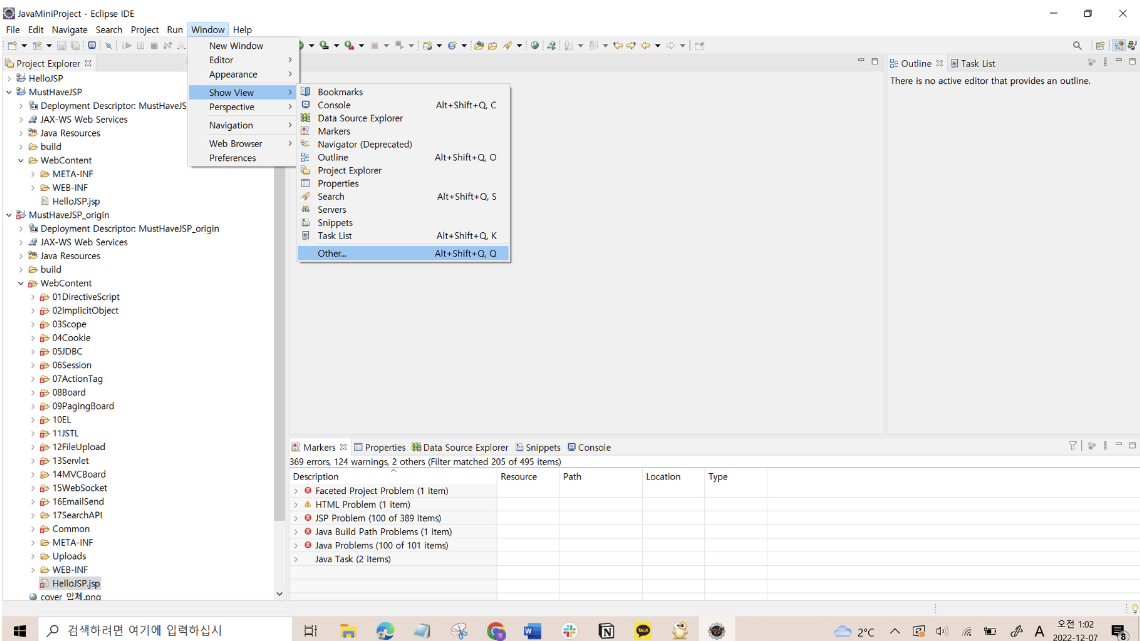The height and width of the screenshot is (641, 1140).
Task: Select the Java Task (2 items) row
Action: pyautogui.click(x=352, y=559)
